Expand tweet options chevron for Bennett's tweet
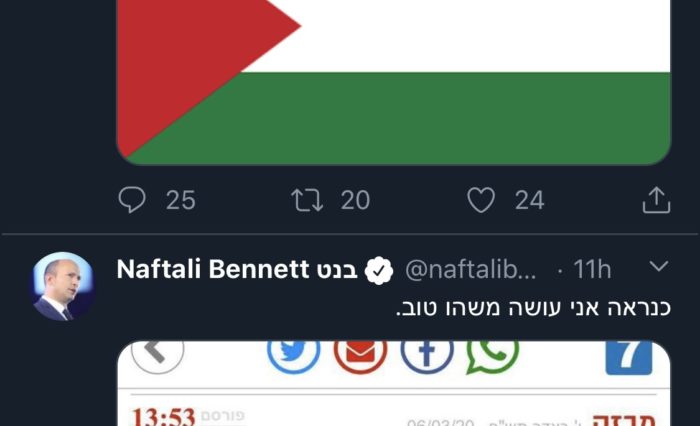 coord(659,267)
